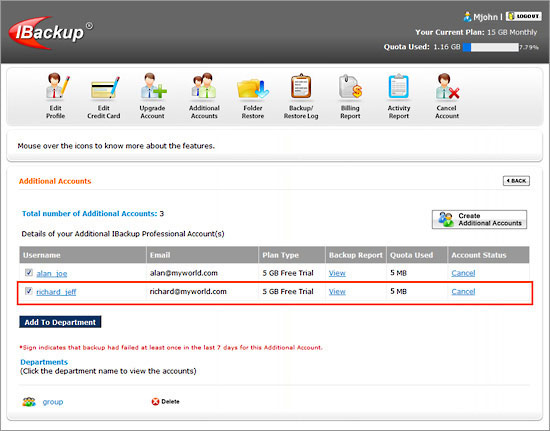The height and width of the screenshot is (431, 550).
Task: Click the Additional Accounts orange heading
Action: point(55,181)
